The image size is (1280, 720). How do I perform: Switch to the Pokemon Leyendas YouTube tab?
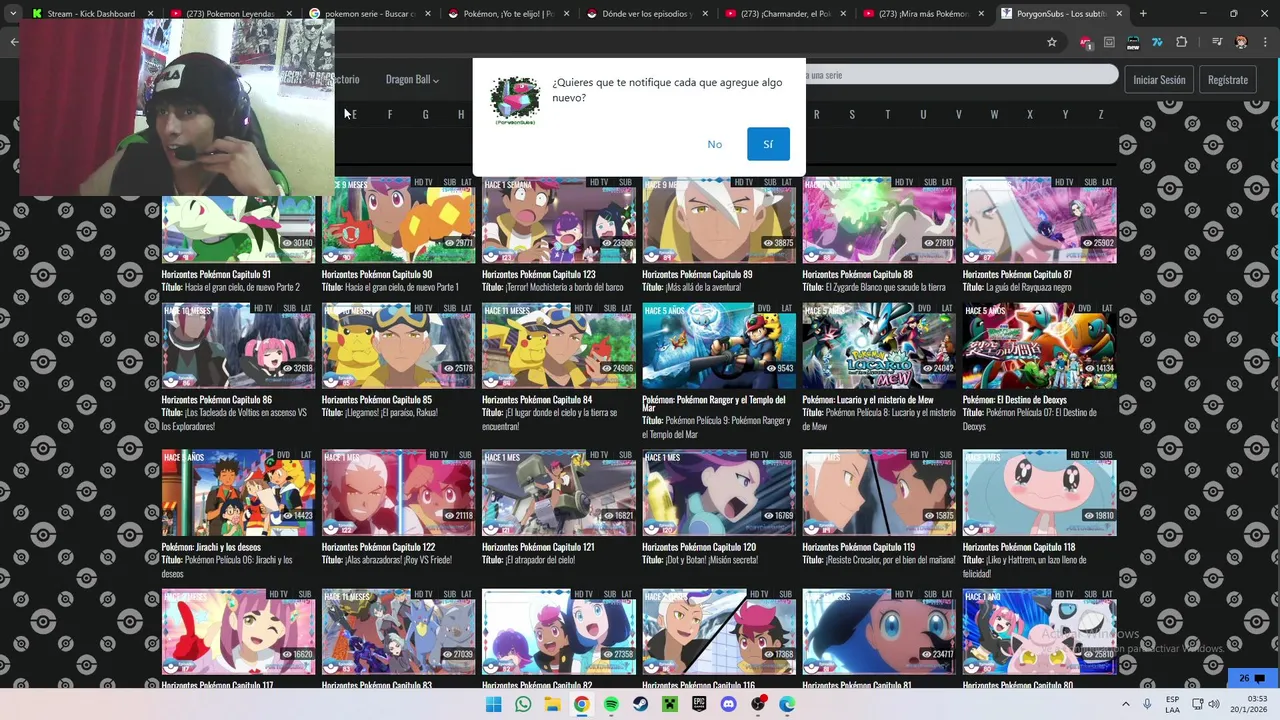pyautogui.click(x=228, y=14)
